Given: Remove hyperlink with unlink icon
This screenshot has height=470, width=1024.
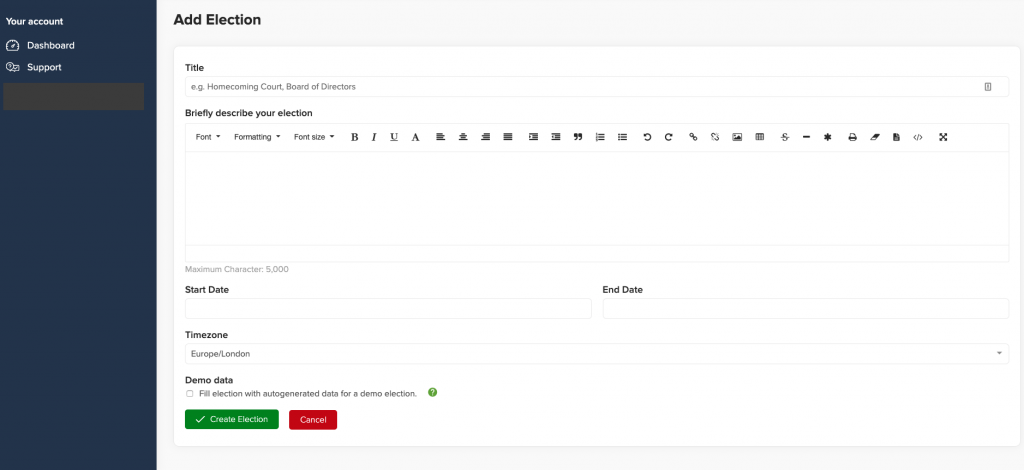Looking at the screenshot, I should click(x=715, y=137).
